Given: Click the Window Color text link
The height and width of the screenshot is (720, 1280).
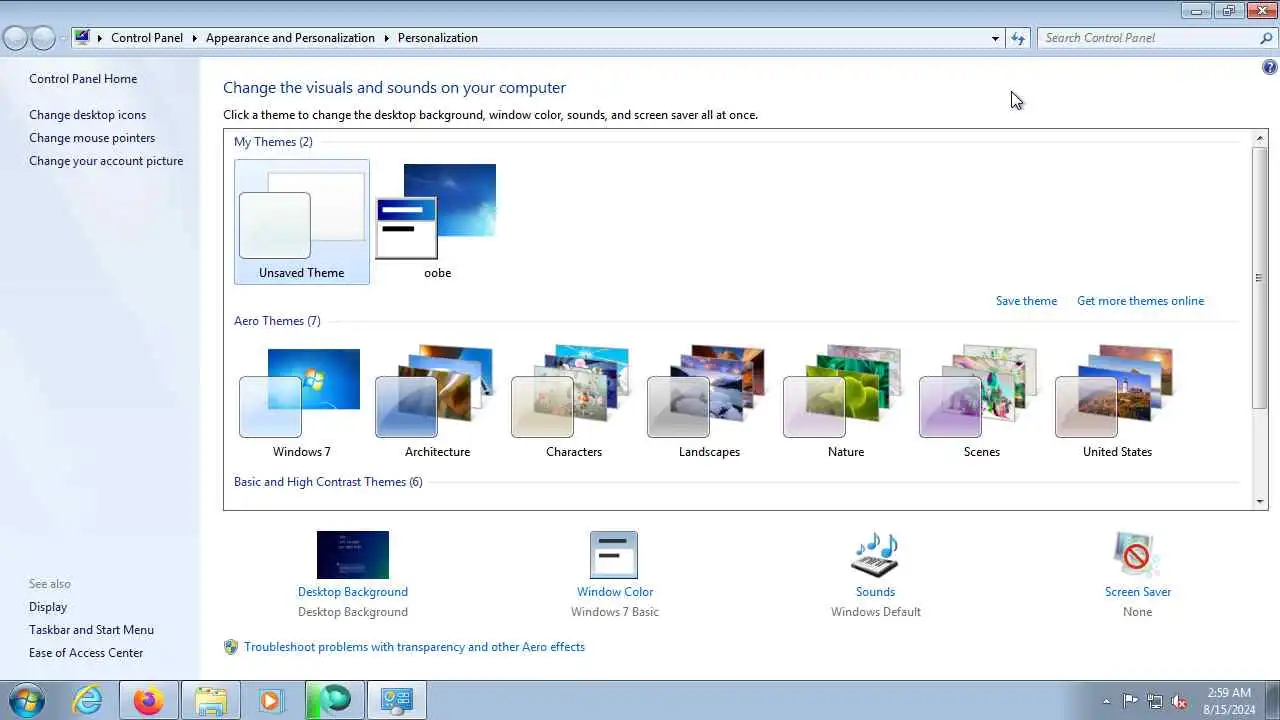Looking at the screenshot, I should [614, 592].
